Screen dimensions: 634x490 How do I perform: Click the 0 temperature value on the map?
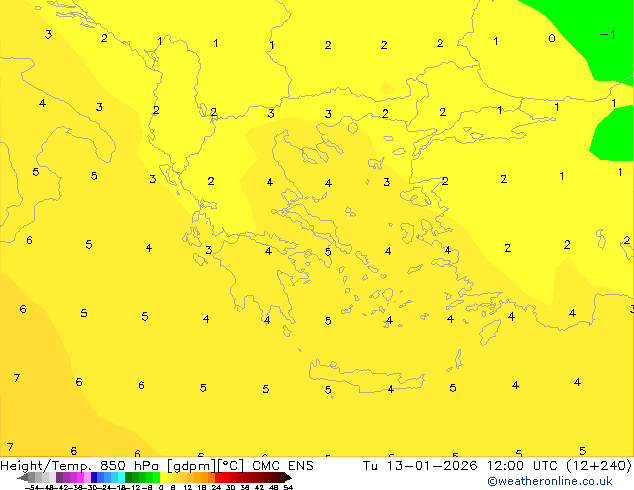552,39
